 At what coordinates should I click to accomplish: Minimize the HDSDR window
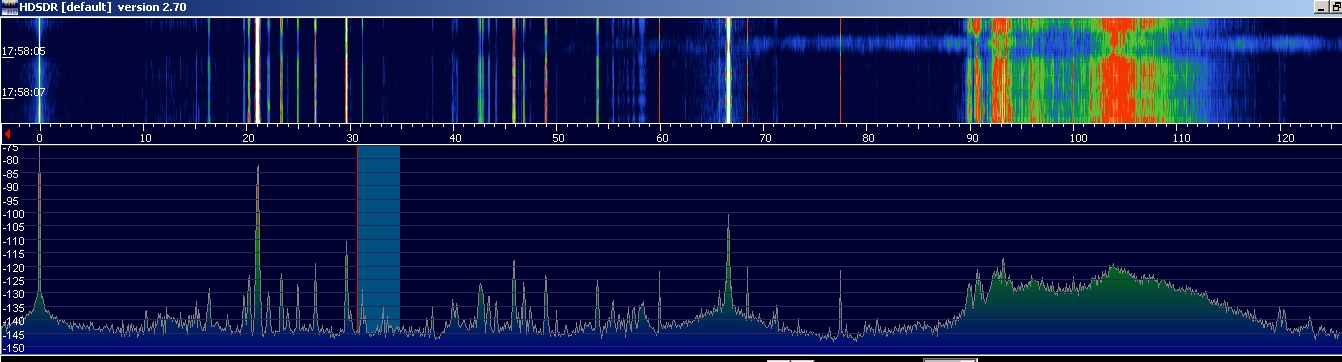1321,7
